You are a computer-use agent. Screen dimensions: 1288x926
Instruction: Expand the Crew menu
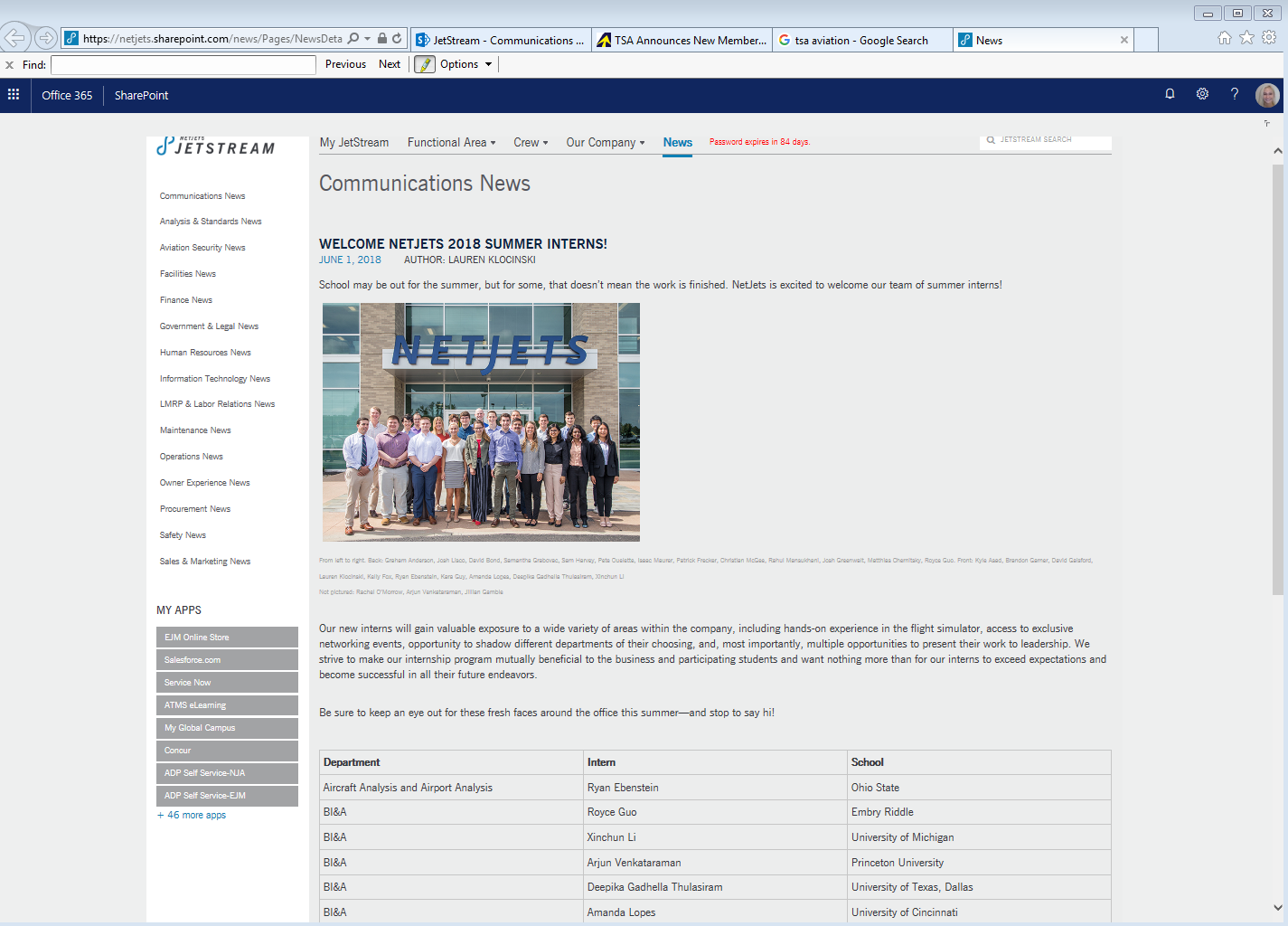[531, 143]
